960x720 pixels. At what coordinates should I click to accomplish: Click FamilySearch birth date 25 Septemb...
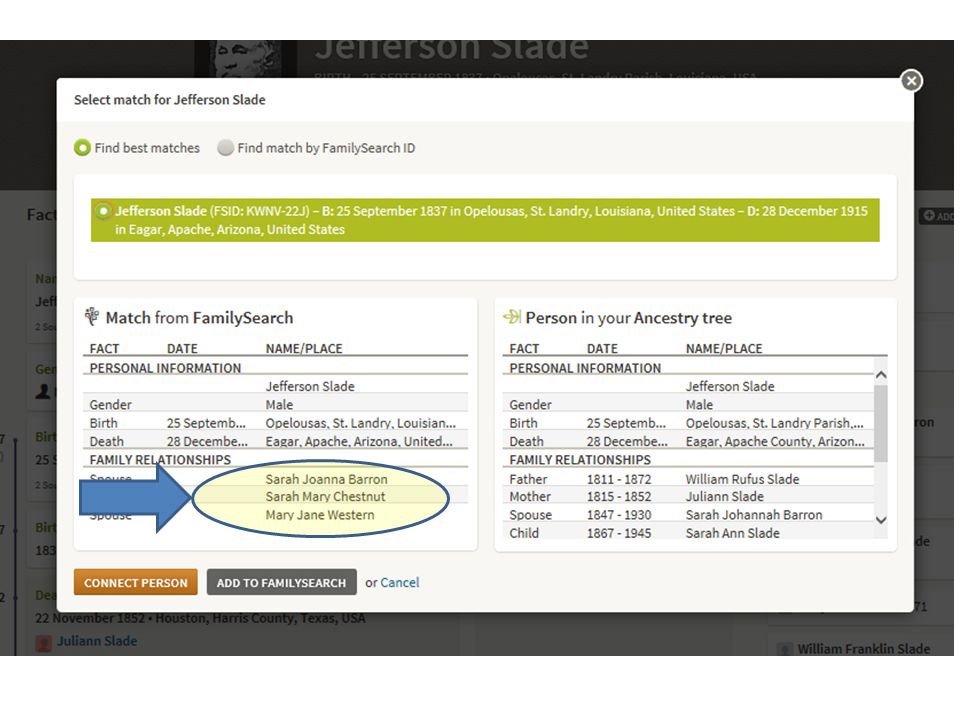pyautogui.click(x=206, y=423)
